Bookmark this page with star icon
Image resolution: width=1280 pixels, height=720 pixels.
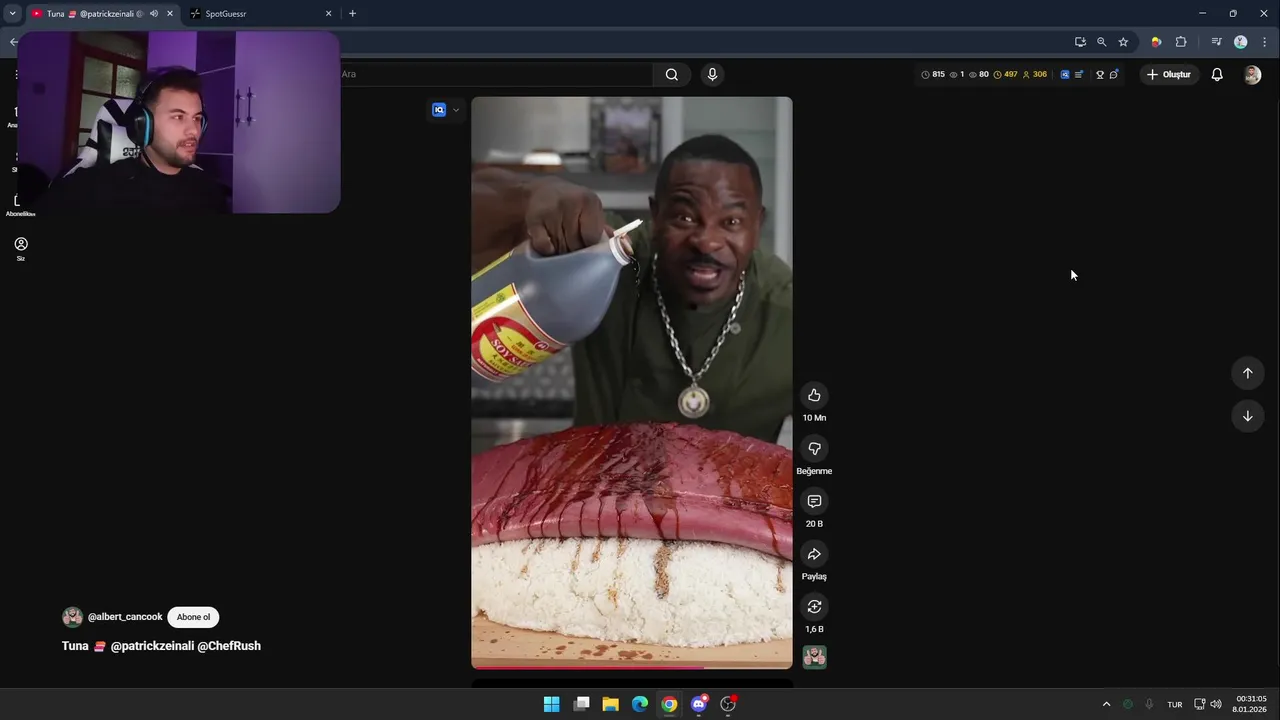tap(1123, 42)
